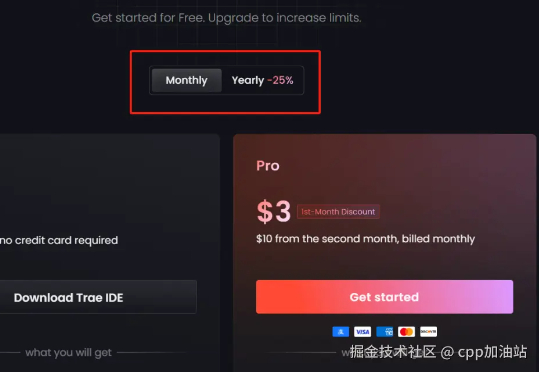
Task: Click the -25% yearly discount label
Action: (x=280, y=80)
